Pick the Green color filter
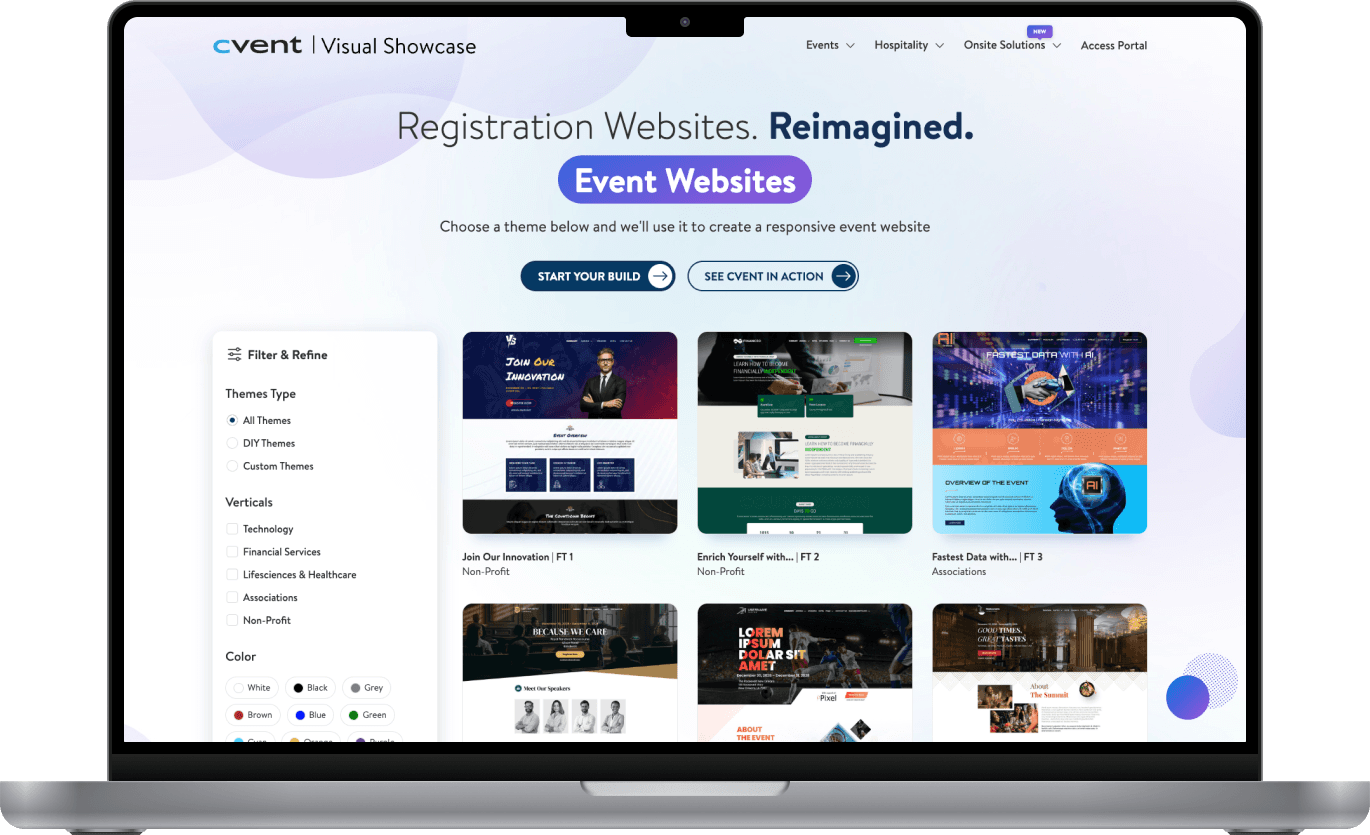The width and height of the screenshot is (1370, 835). pos(368,715)
